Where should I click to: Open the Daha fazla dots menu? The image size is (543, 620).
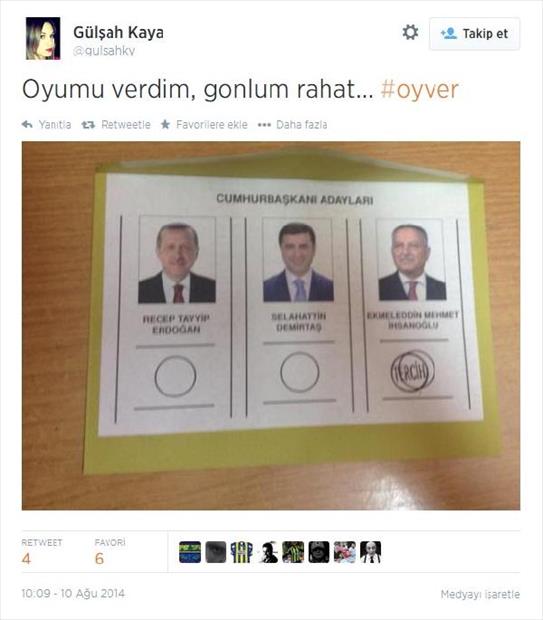(264, 125)
